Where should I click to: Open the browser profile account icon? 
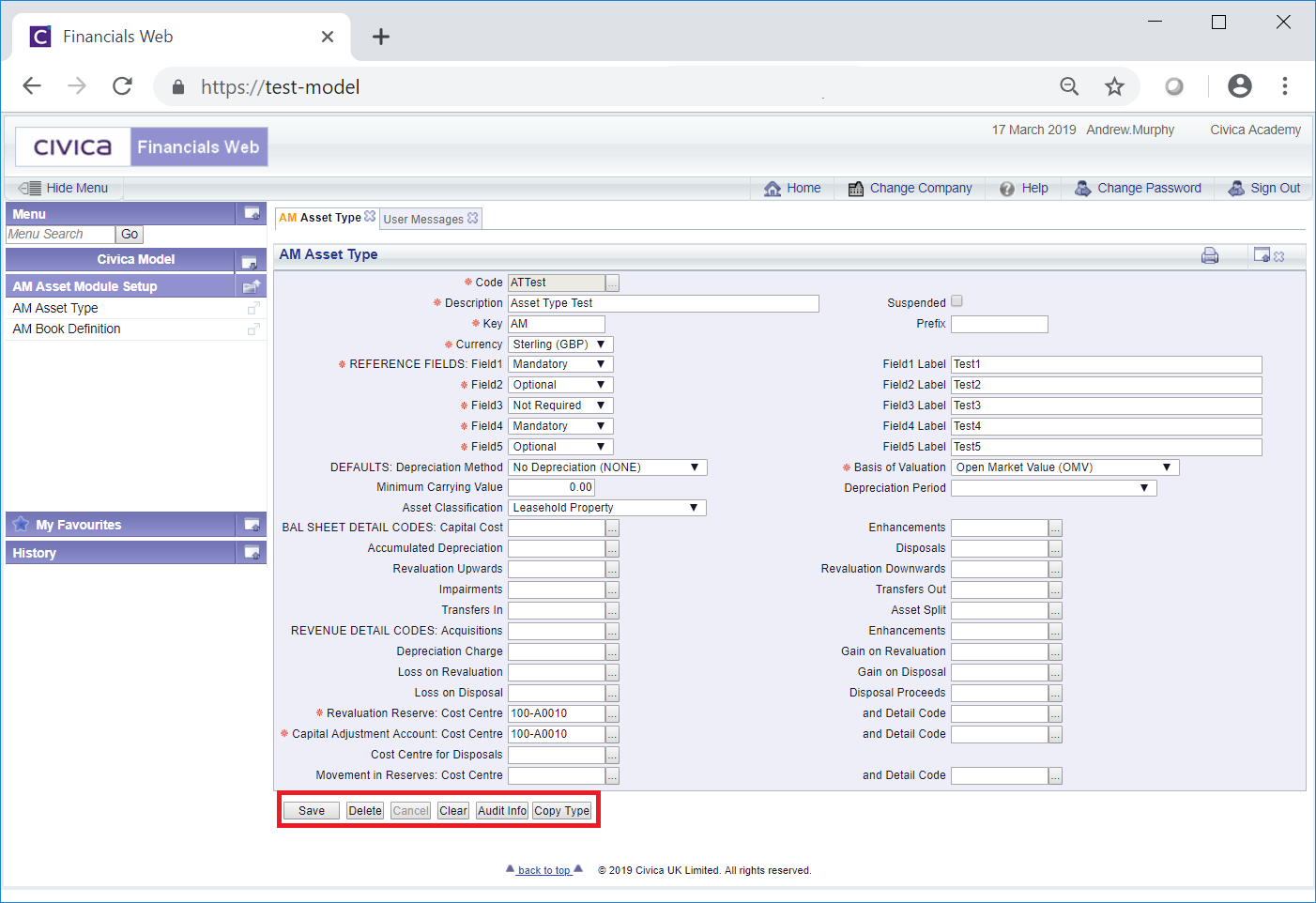pyautogui.click(x=1240, y=86)
